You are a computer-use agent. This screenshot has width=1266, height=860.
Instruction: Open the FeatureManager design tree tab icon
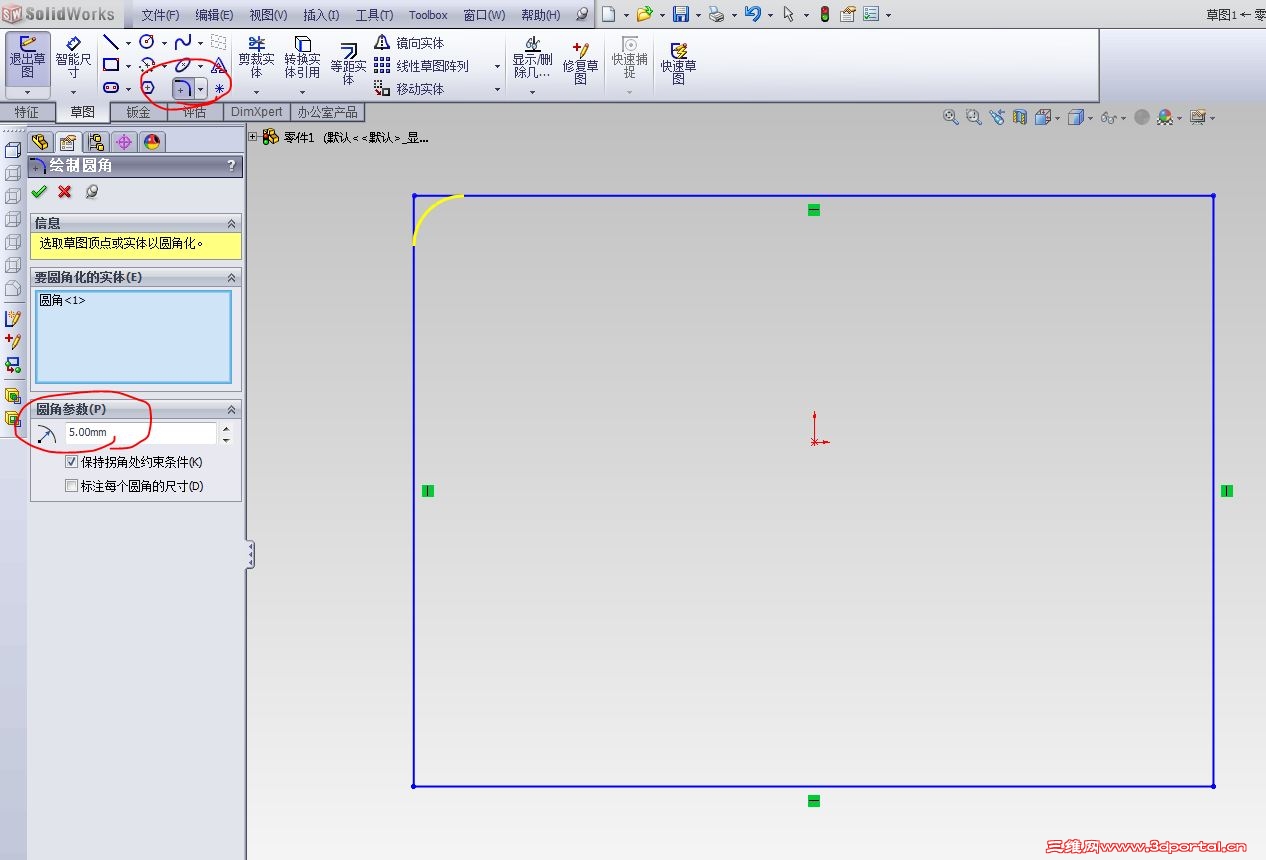[40, 141]
